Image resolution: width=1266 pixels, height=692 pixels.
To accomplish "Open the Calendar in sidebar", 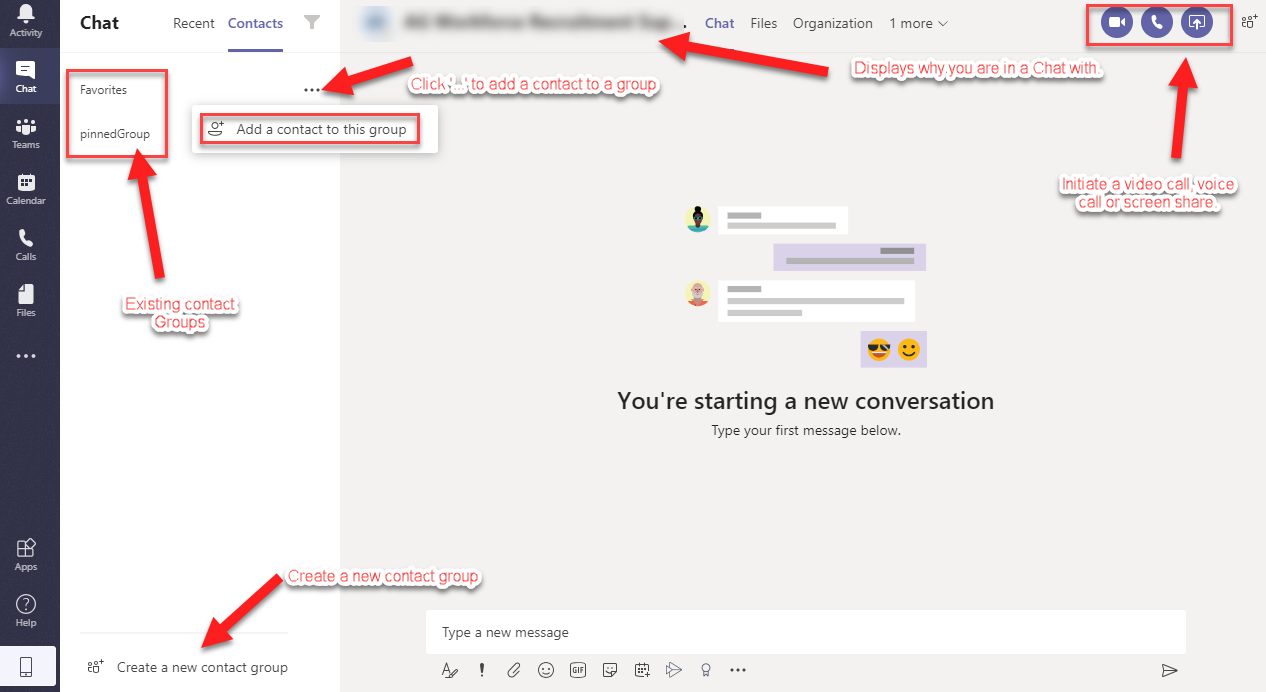I will [x=26, y=189].
